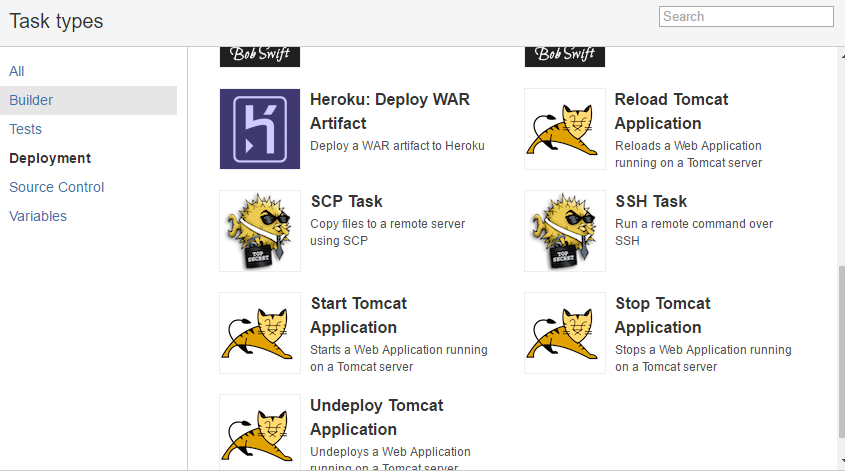Click the scrollbar up arrow
This screenshot has width=845, height=471.
tap(842, 55)
